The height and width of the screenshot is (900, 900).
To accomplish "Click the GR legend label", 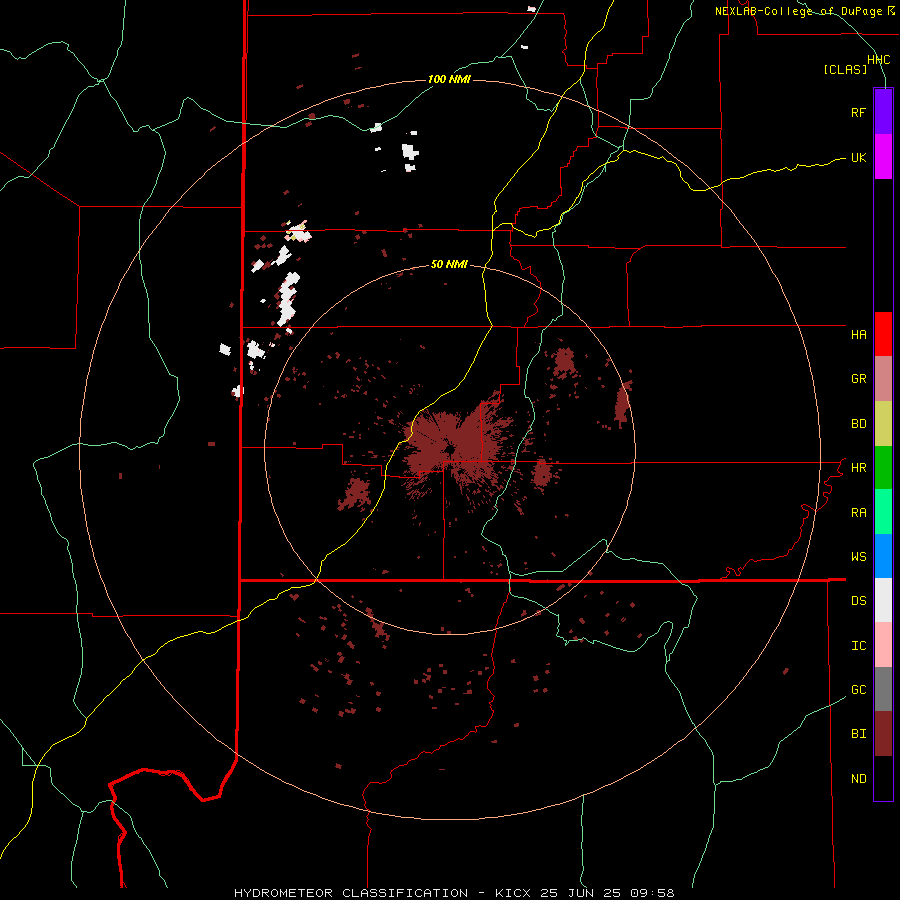I will [x=858, y=379].
